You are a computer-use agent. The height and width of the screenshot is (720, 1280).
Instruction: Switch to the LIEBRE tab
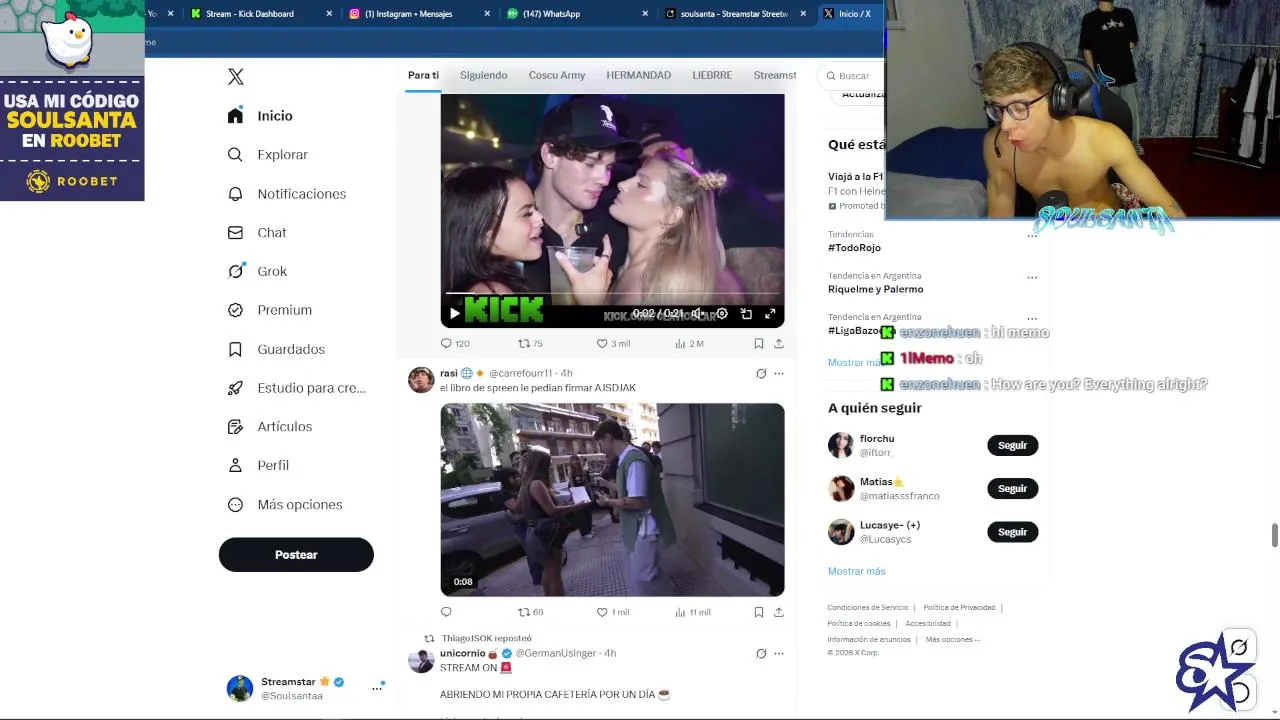point(712,75)
